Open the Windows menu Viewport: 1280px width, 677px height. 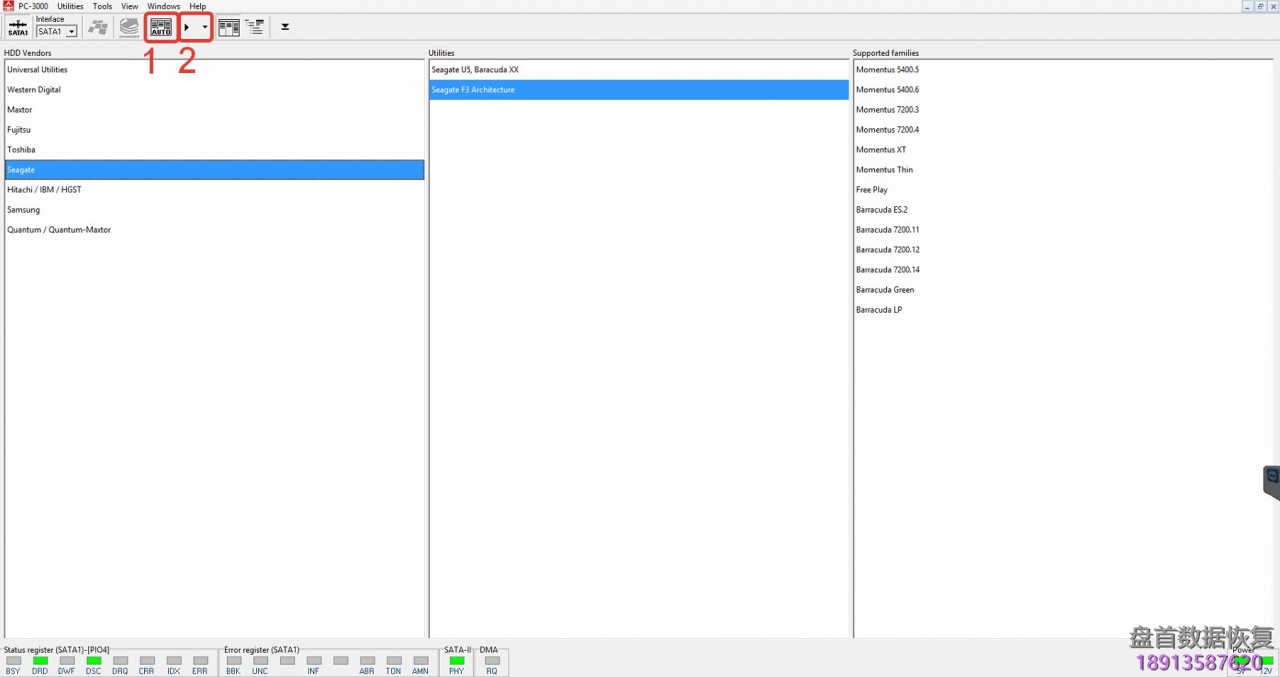pos(164,6)
